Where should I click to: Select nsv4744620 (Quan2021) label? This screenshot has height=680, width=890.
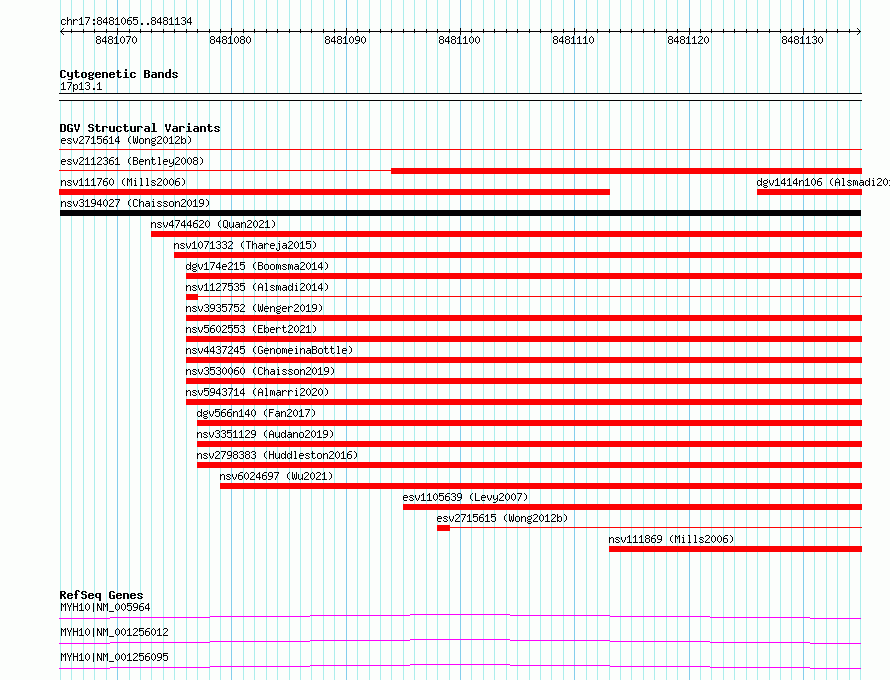[213, 224]
